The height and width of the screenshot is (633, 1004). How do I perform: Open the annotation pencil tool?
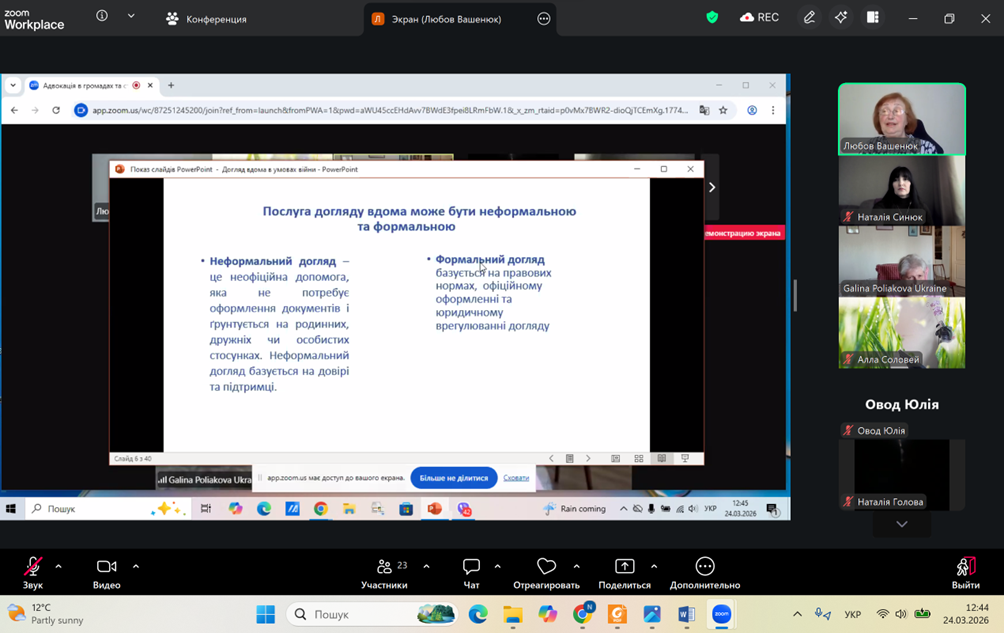pos(809,18)
